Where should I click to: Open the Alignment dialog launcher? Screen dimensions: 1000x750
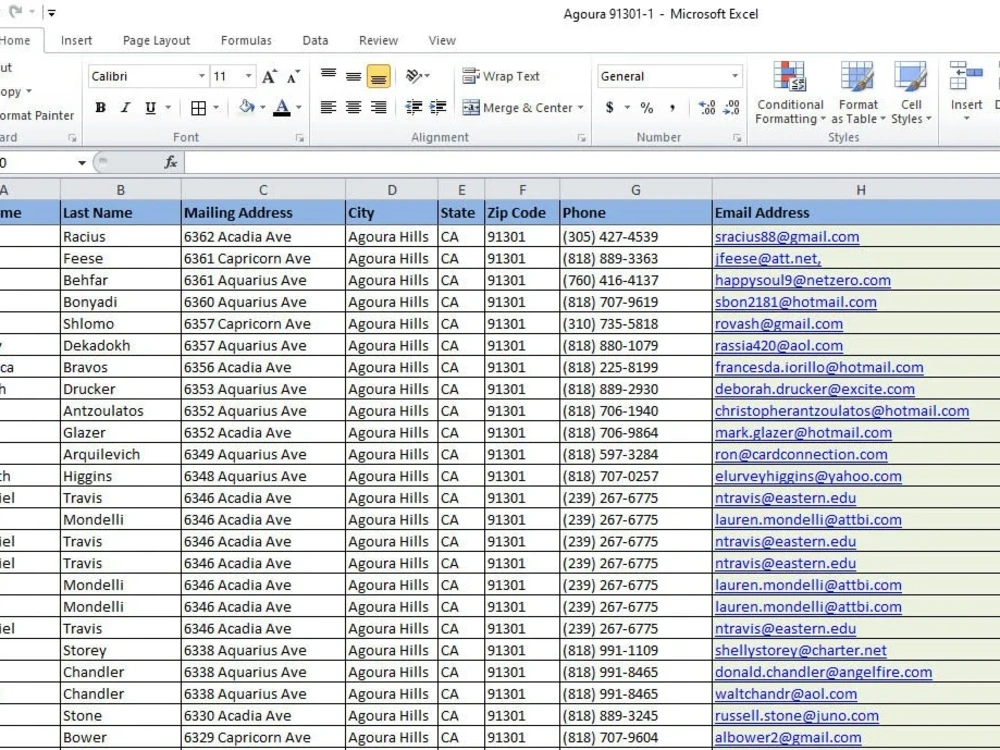point(581,138)
